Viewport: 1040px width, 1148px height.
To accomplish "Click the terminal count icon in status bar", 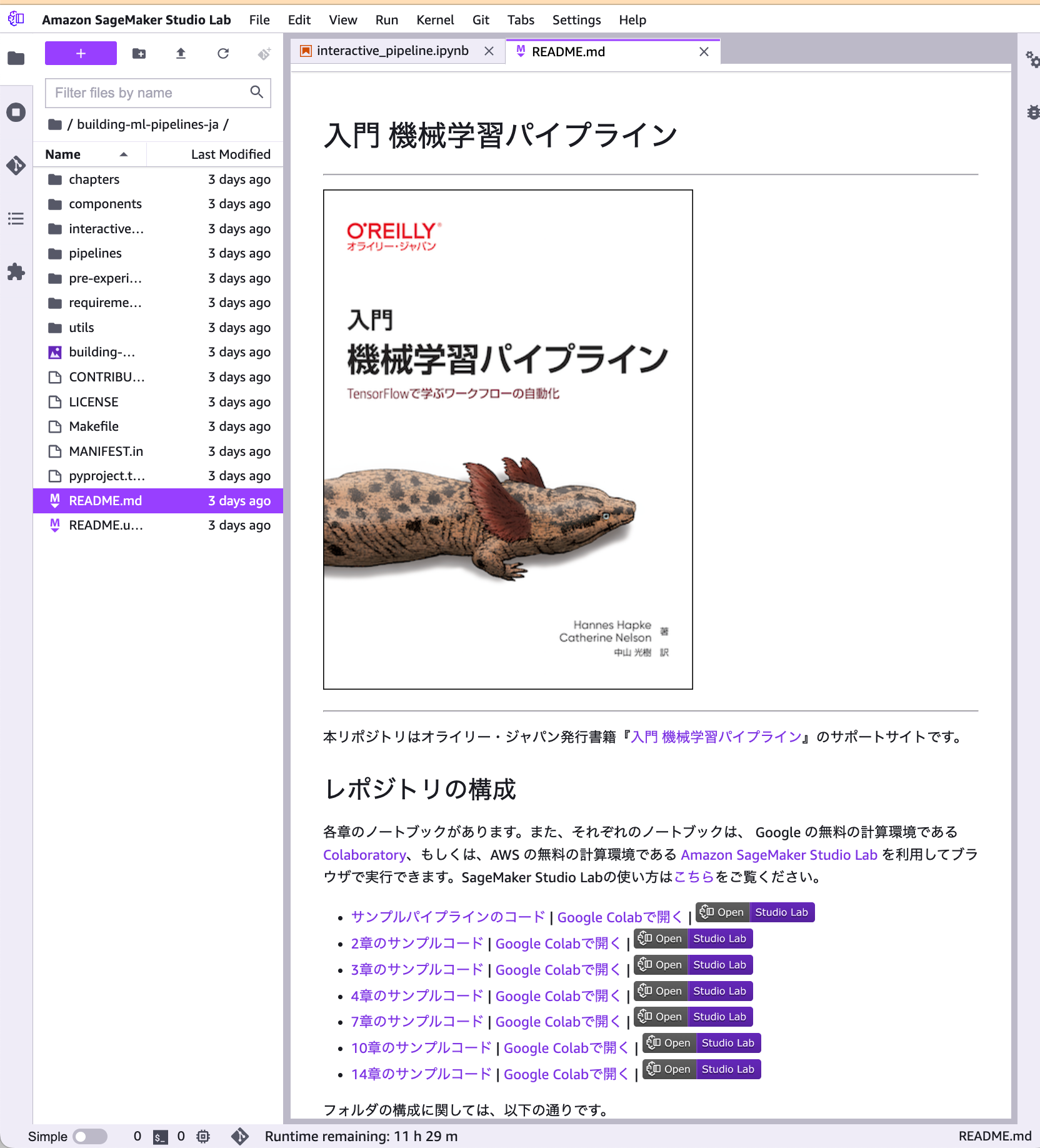I will point(161,1137).
